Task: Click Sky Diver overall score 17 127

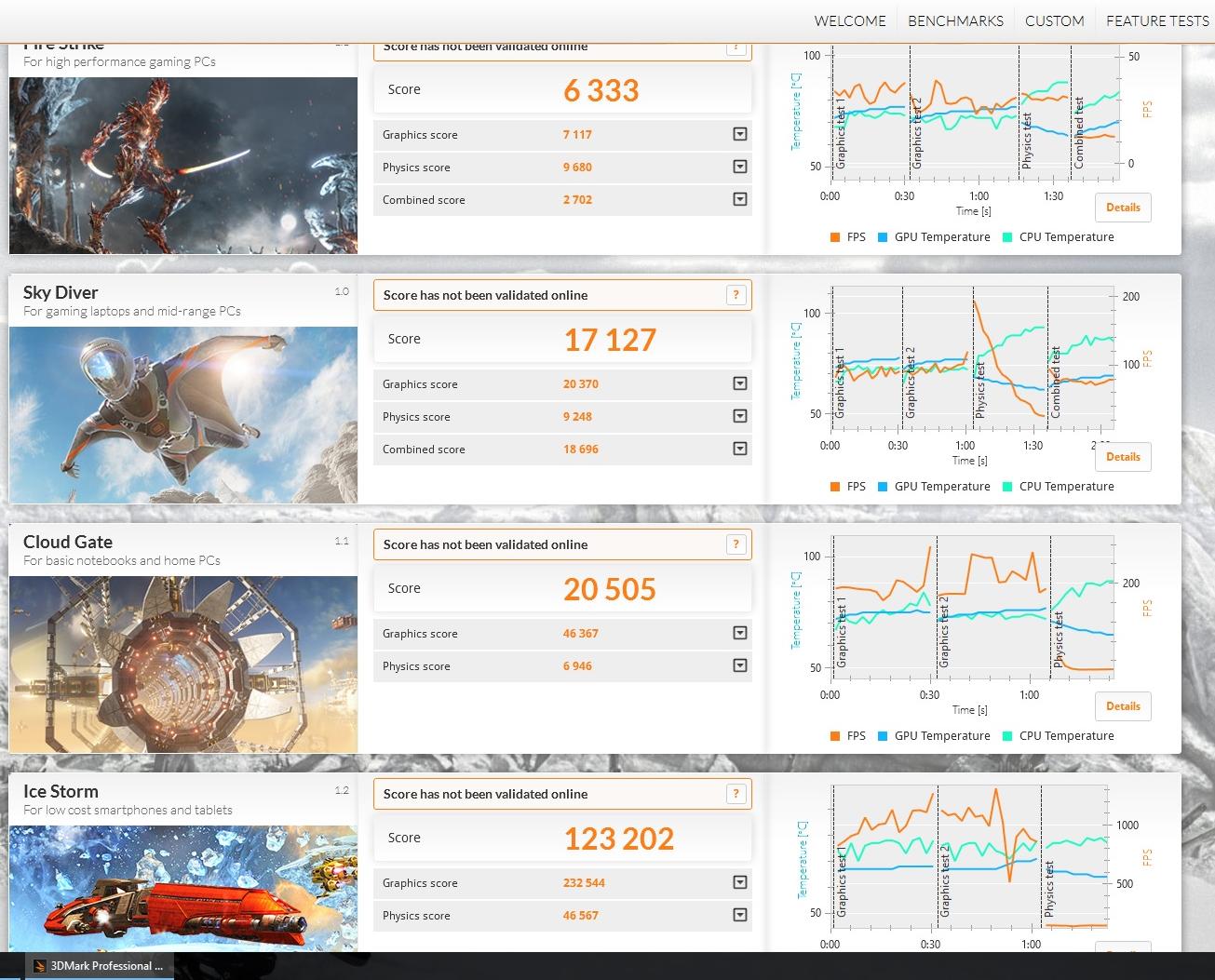Action: coord(610,340)
